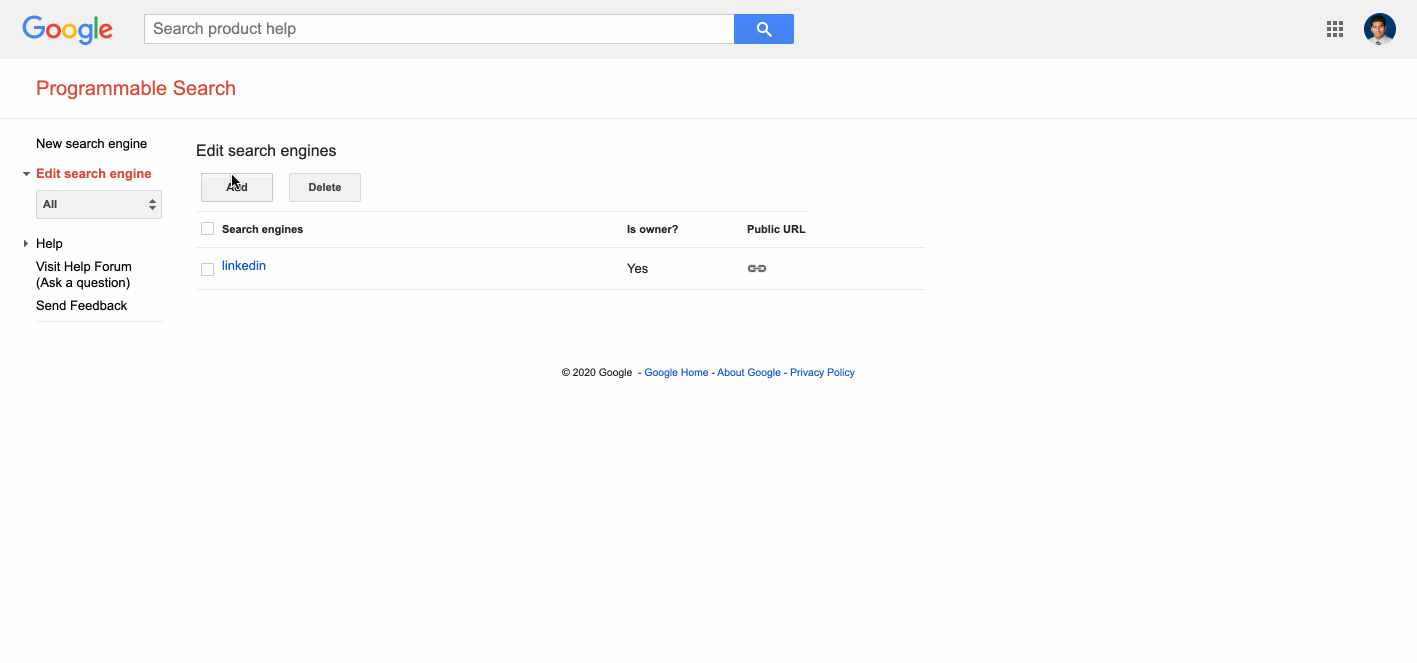Open the account profile avatar
The width and height of the screenshot is (1417, 663).
tap(1380, 29)
